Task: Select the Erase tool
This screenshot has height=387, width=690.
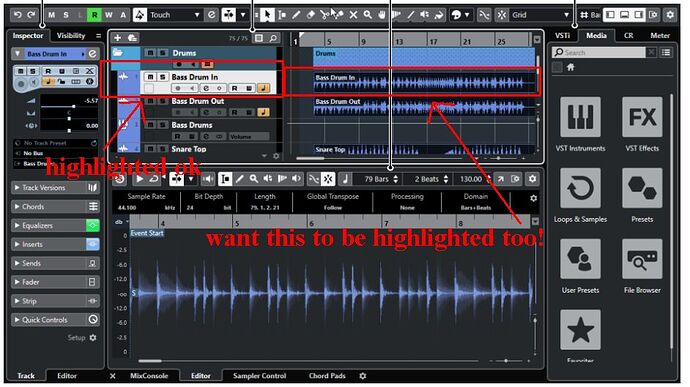Action: click(x=311, y=15)
